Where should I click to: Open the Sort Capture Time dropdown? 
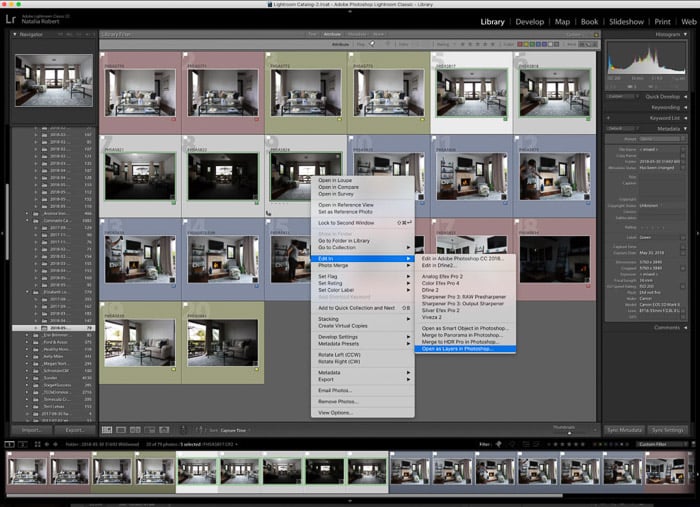tap(235, 430)
